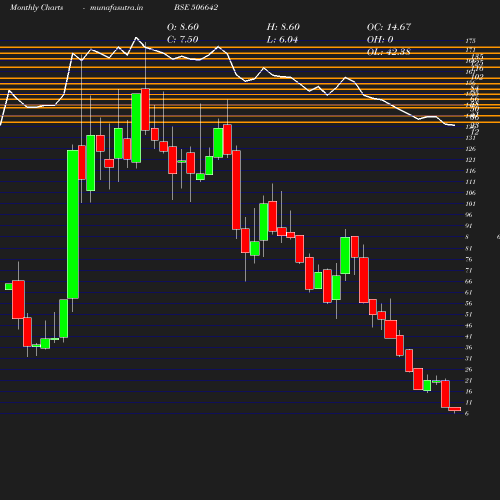This screenshot has width=500, height=500.
Task: Click the price axis label '91'
Action: pyautogui.click(x=469, y=226)
